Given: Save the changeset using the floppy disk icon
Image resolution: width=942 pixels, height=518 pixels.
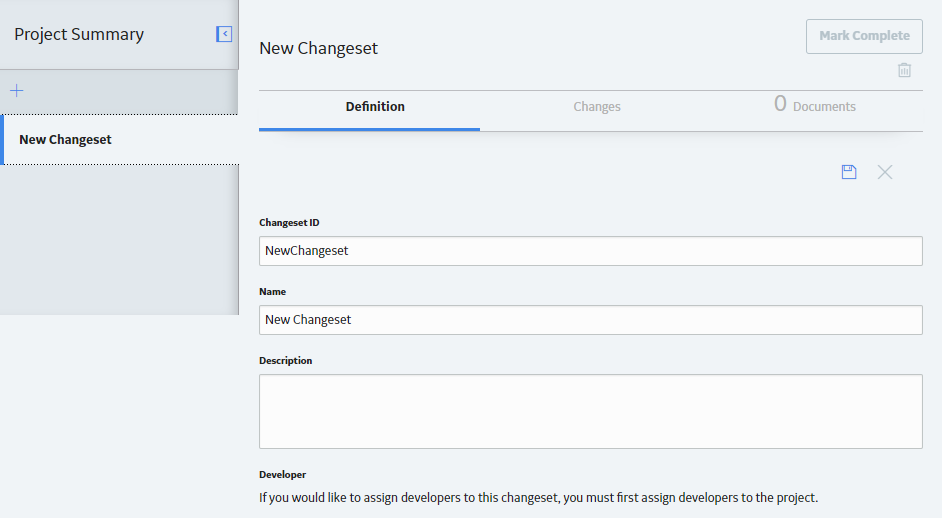Looking at the screenshot, I should click(x=849, y=172).
